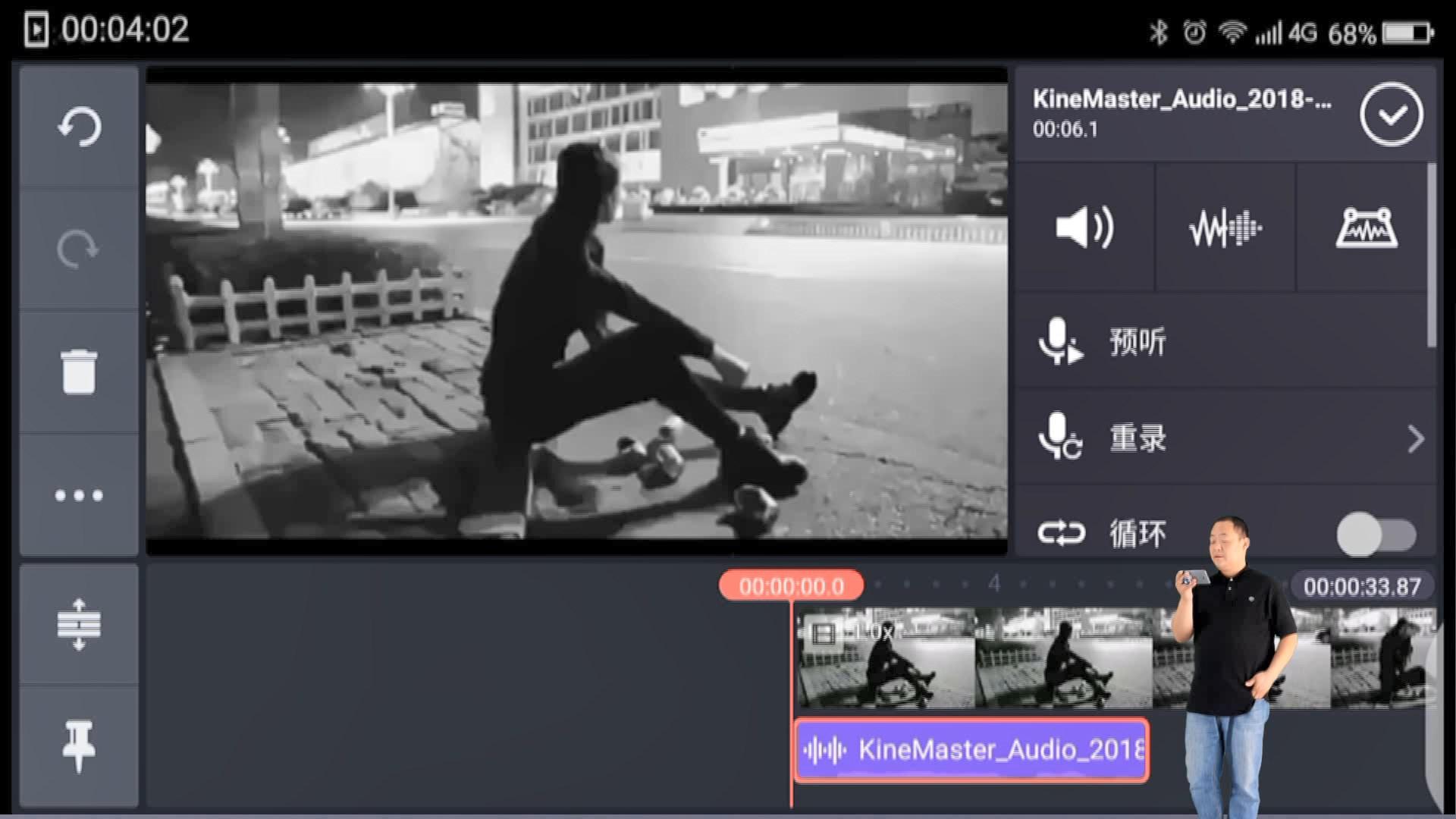The height and width of the screenshot is (819, 1456).
Task: Delete the selected clip with the trash icon
Action: (x=79, y=372)
